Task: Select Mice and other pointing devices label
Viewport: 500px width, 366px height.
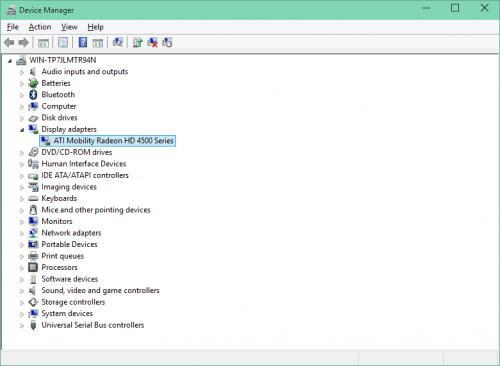Action: pyautogui.click(x=96, y=210)
